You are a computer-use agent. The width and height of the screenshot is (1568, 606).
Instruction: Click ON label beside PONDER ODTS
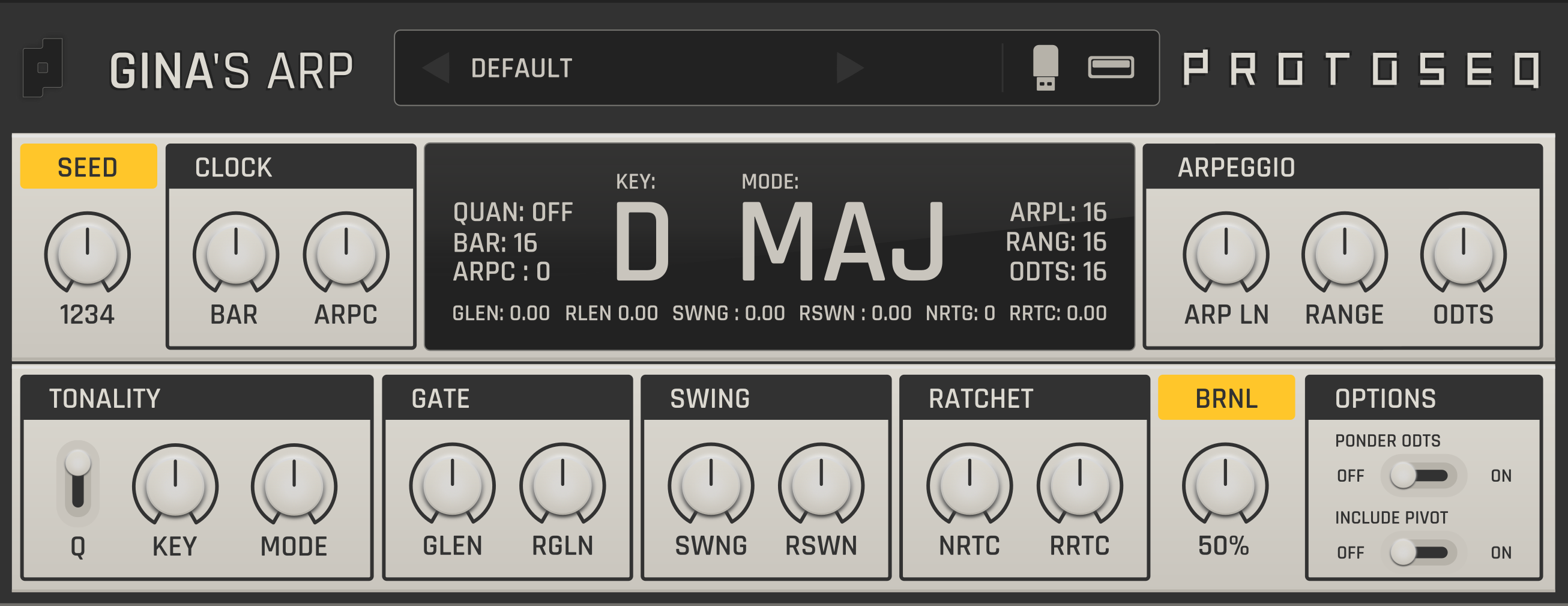[x=1501, y=476]
